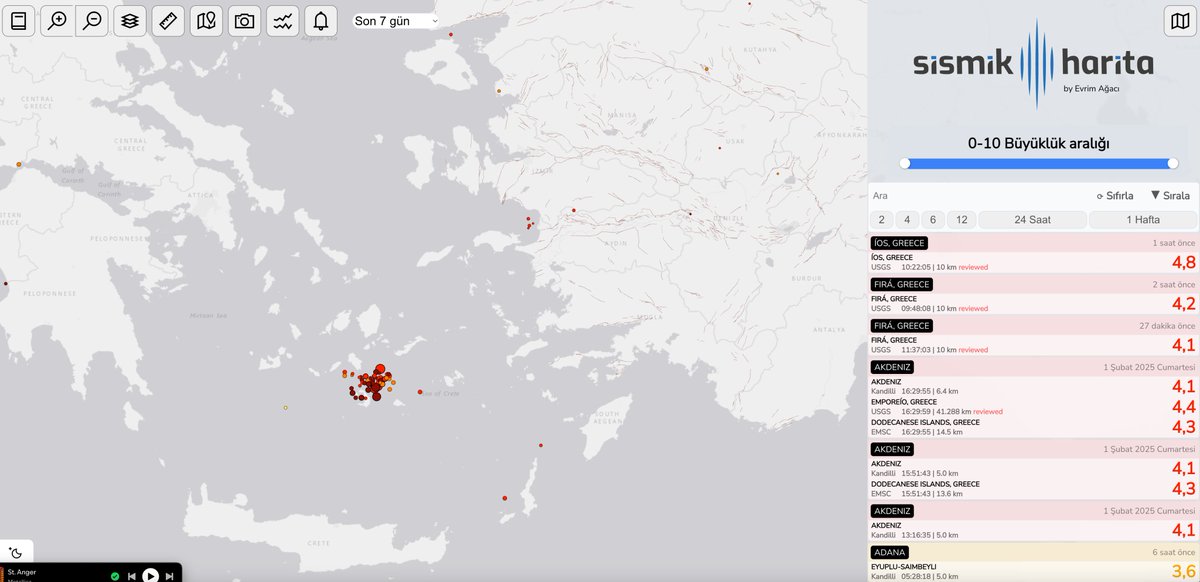Play the St. Anger track

click(150, 575)
